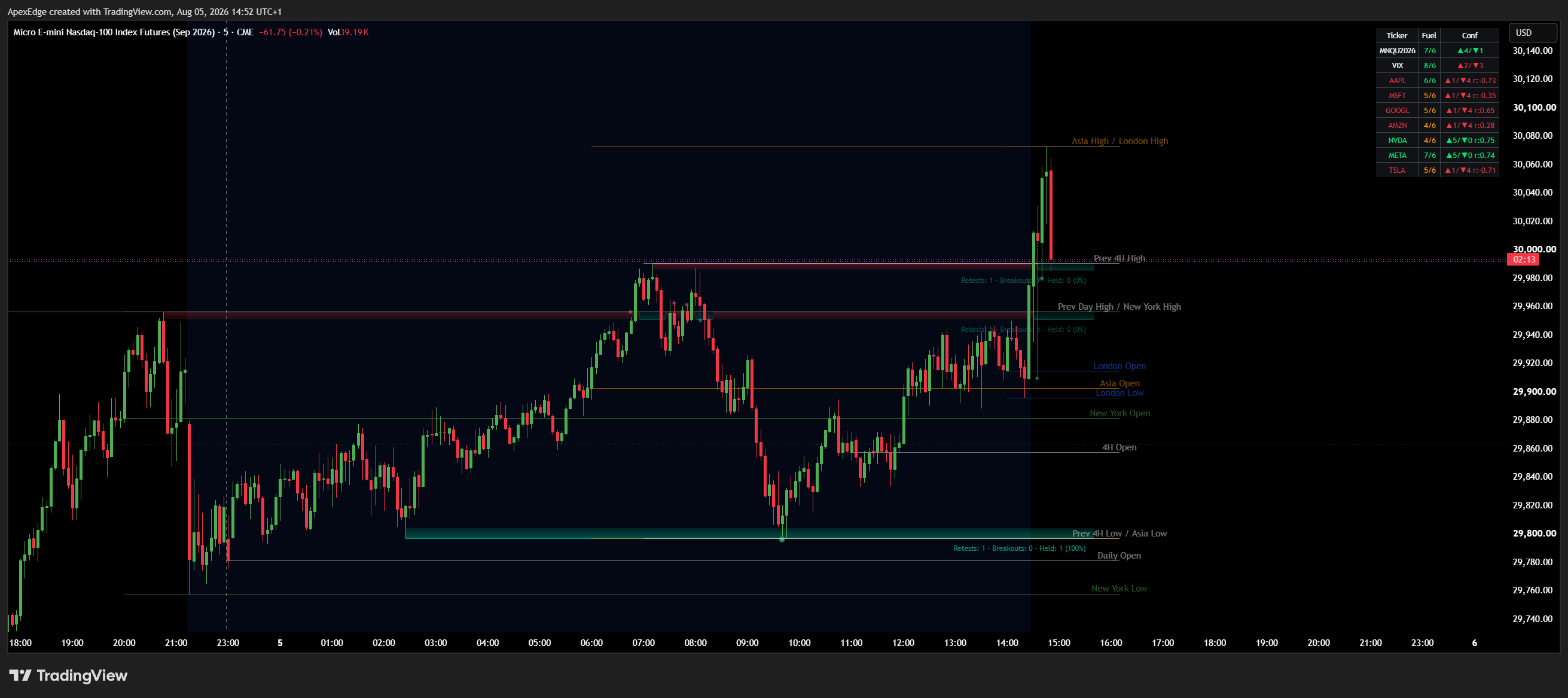The width and height of the screenshot is (1568, 698).
Task: Click the 30,060.00 price axis label
Action: tap(1532, 164)
